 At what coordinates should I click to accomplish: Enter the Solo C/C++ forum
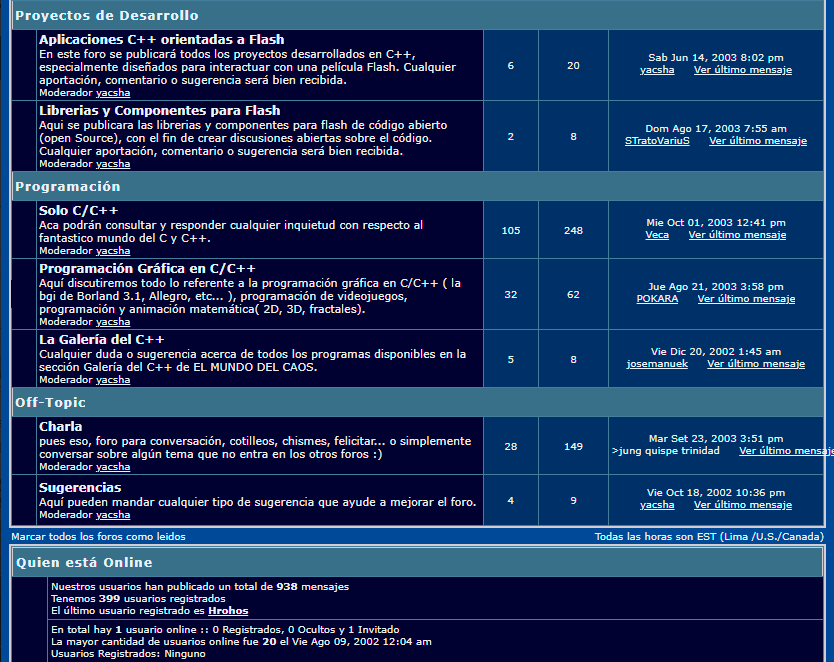pos(79,211)
